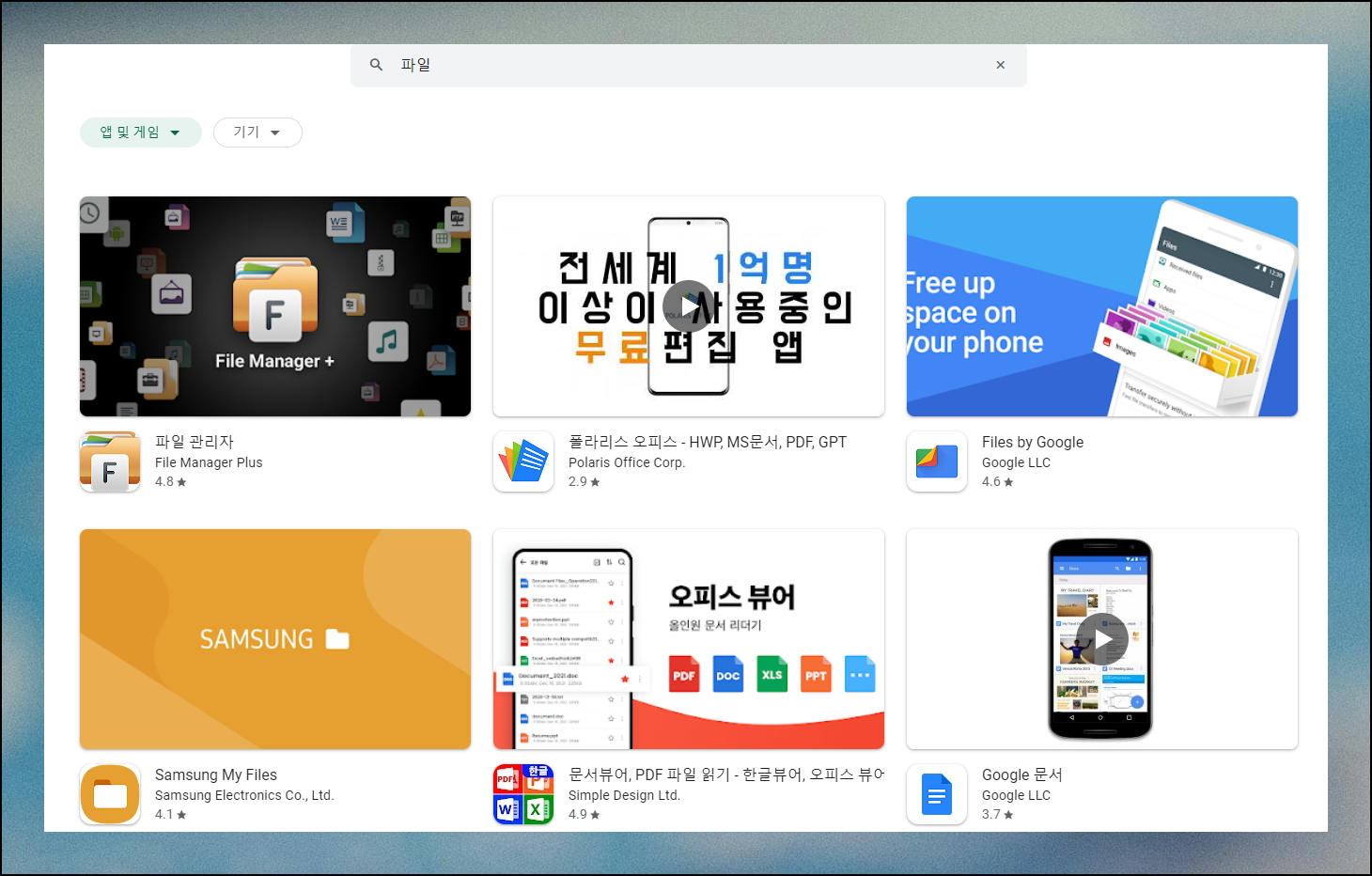Click Polaris Office Corp. developer text
1372x876 pixels.
(627, 462)
